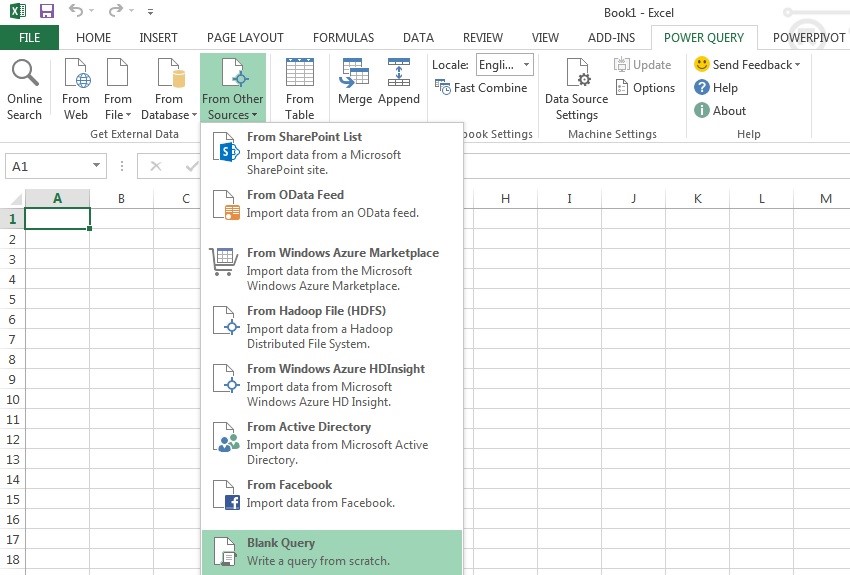Screen dimensions: 850x575
Task: Open the From Database menu
Action: tap(169, 89)
